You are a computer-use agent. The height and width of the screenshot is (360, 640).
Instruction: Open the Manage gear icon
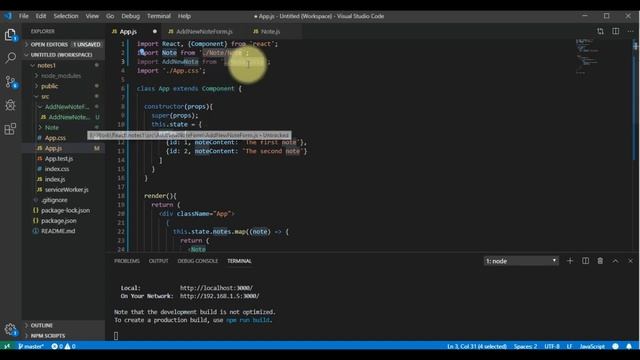[10, 329]
